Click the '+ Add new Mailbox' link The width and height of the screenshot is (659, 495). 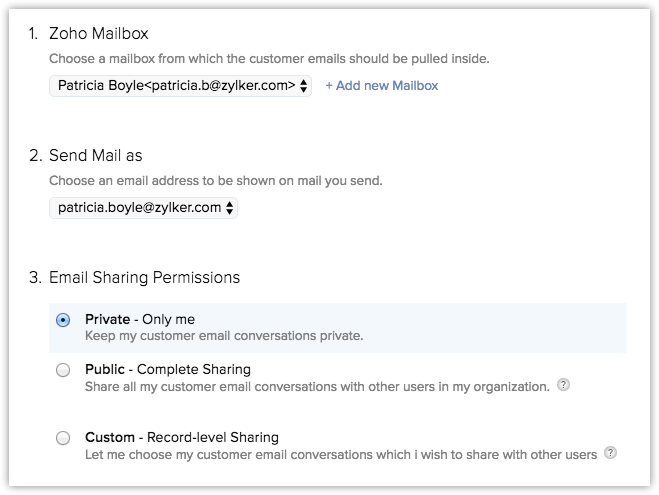[x=381, y=86]
